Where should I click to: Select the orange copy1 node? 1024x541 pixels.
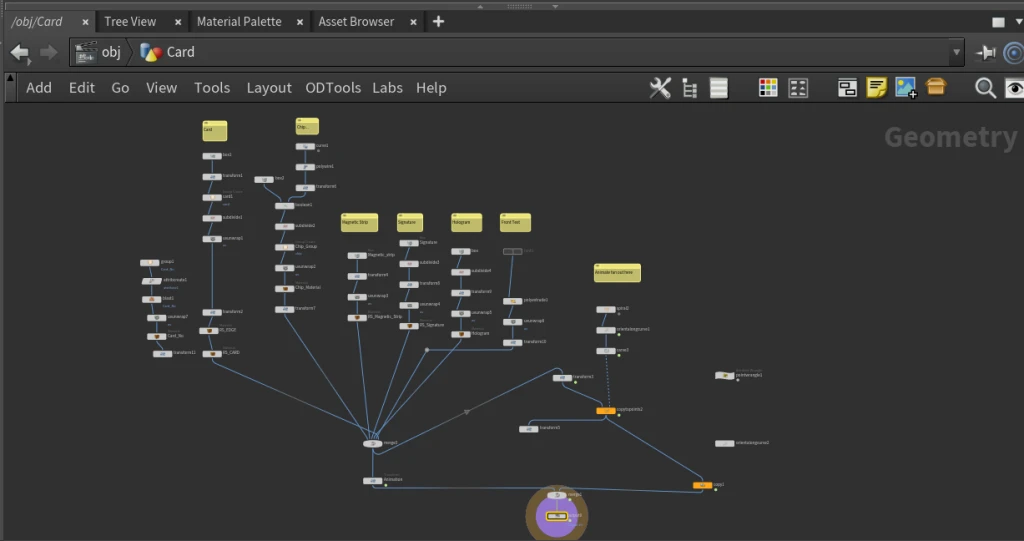[x=702, y=485]
